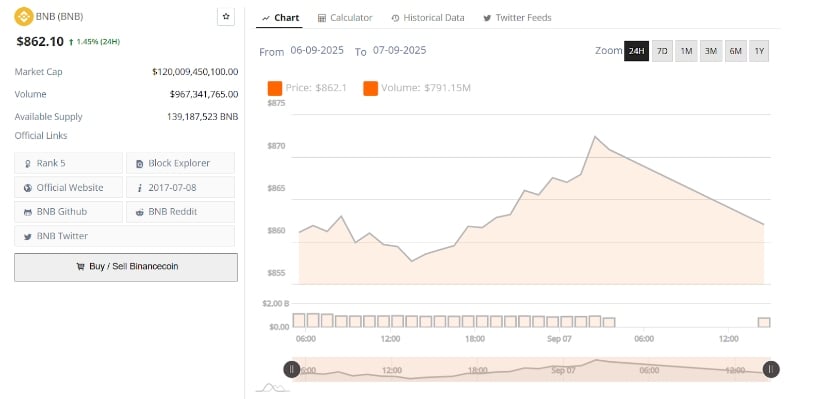
Task: Switch to the Twitter Feeds tab
Action: pos(517,18)
